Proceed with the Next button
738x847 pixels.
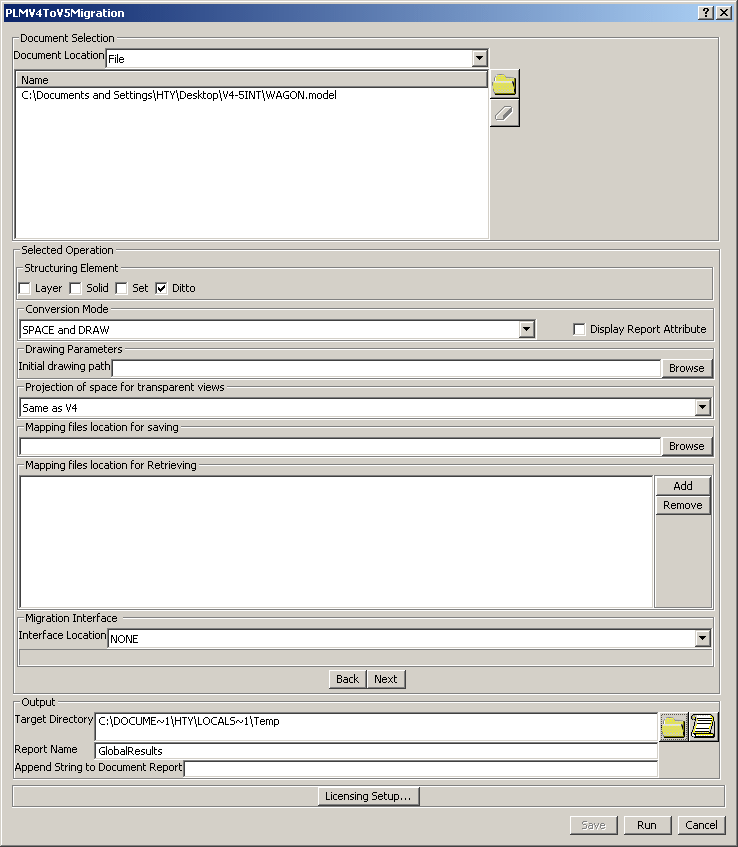(x=386, y=679)
